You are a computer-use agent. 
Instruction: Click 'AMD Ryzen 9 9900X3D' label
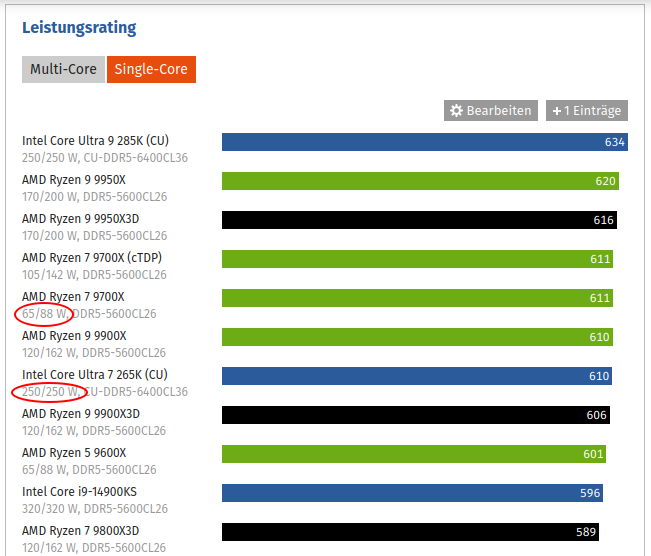click(81, 414)
